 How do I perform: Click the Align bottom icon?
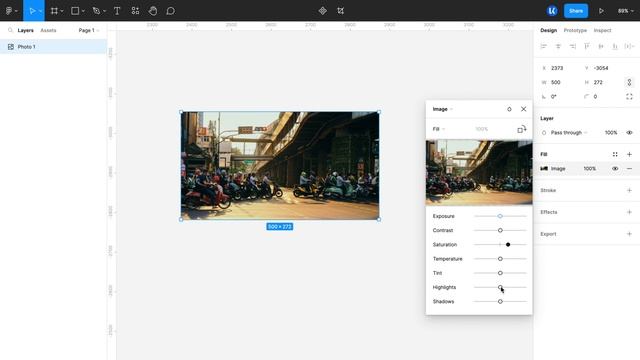click(615, 46)
